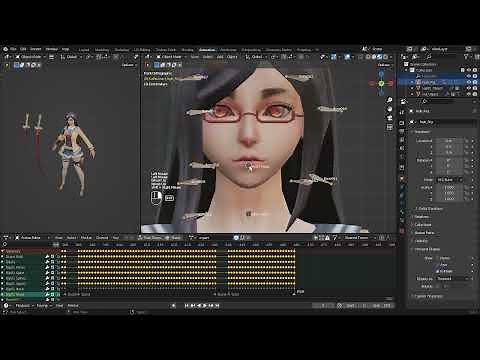The image size is (480, 360).
Task: Open the Channel menu in dope sheet
Action: [102, 238]
